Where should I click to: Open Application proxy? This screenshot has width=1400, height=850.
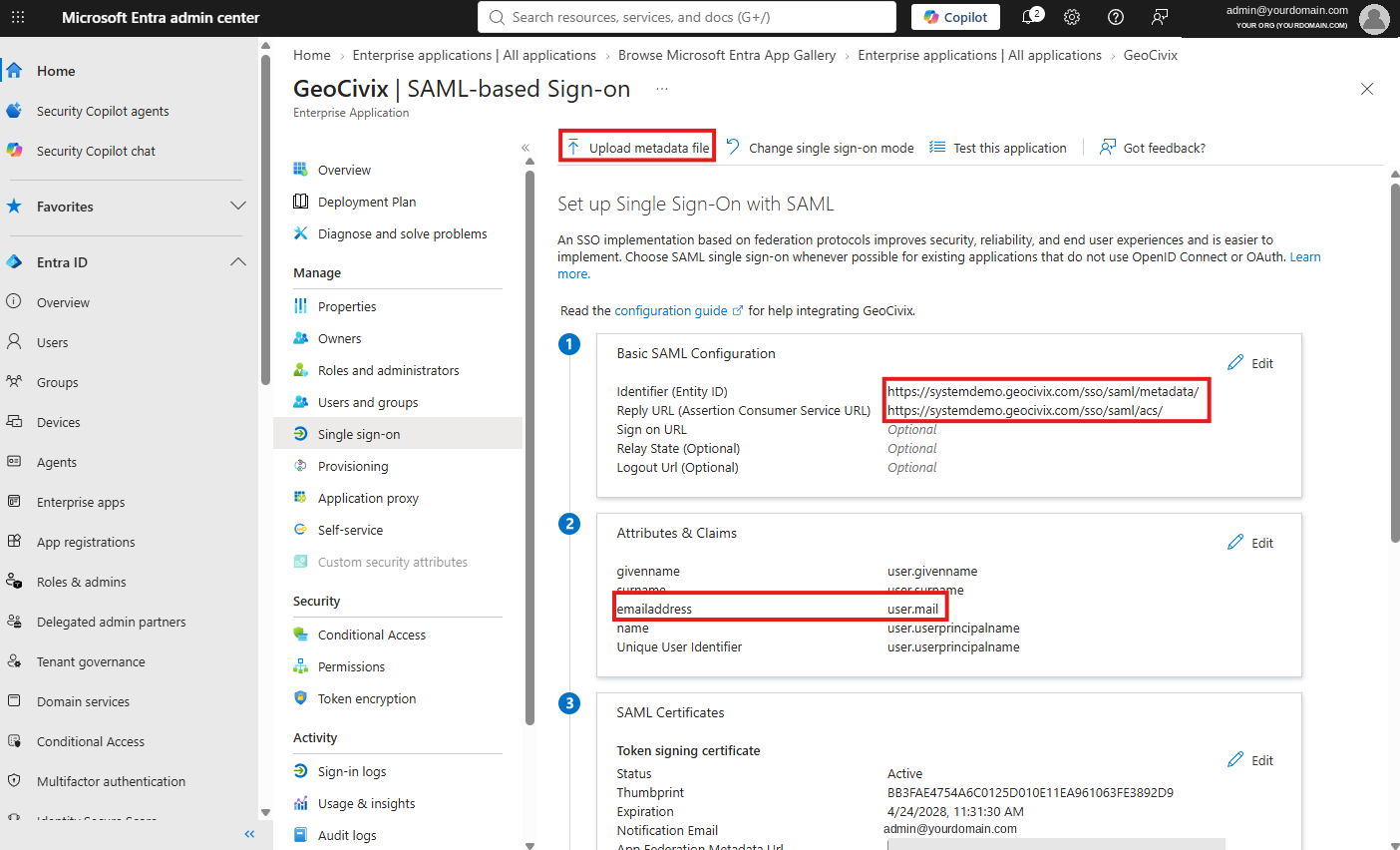368,498
